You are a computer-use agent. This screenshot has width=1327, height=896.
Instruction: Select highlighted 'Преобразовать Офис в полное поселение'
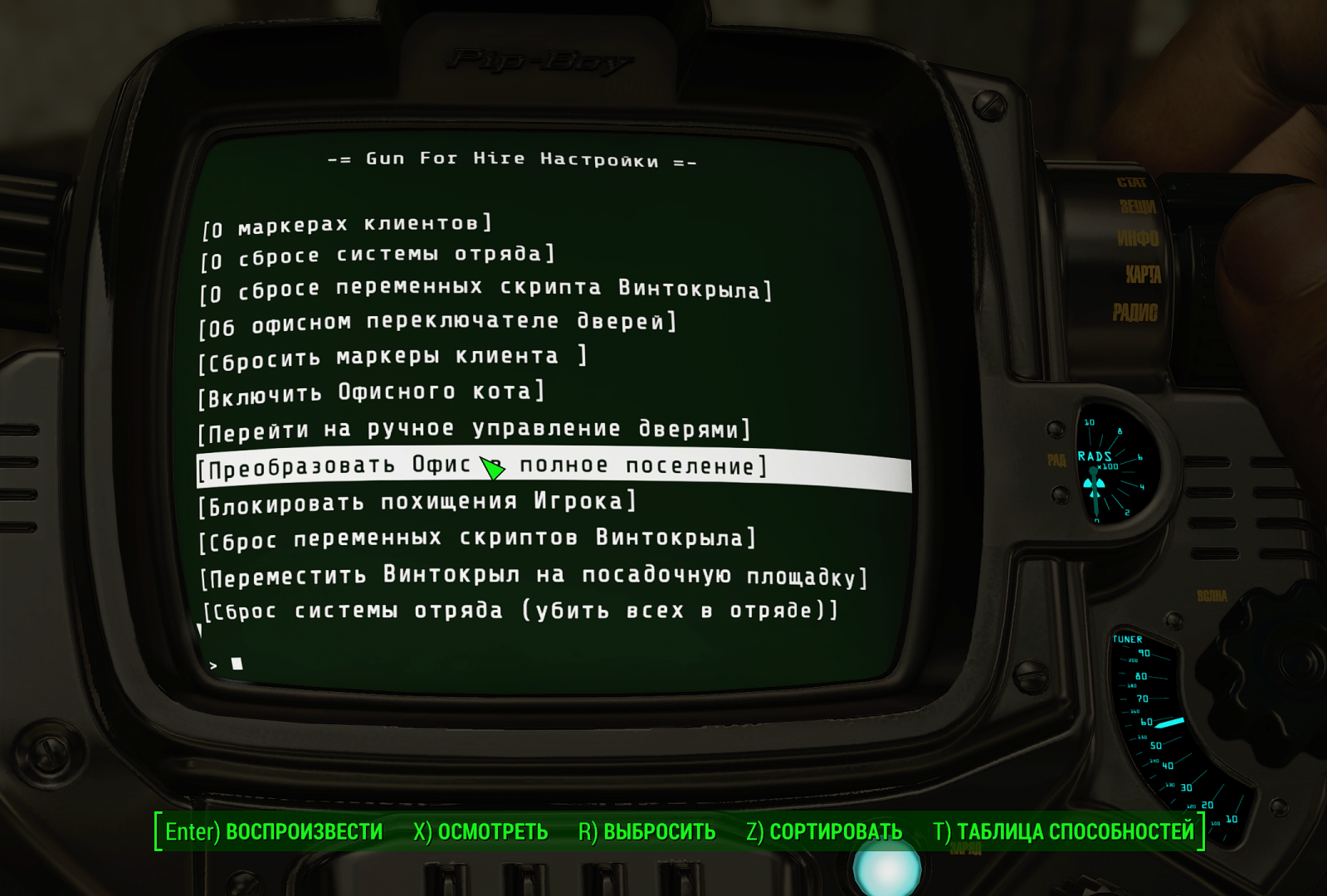click(481, 467)
